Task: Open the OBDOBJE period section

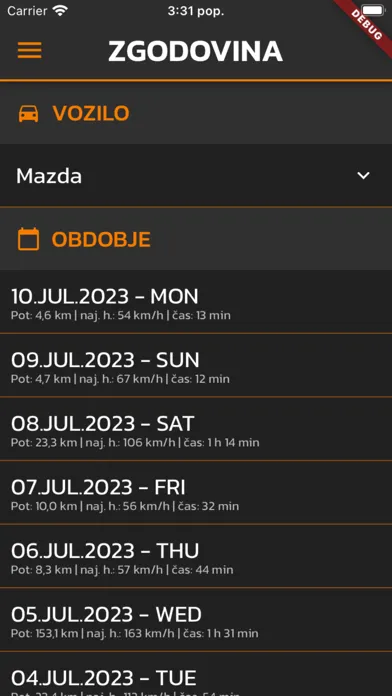Action: (196, 239)
